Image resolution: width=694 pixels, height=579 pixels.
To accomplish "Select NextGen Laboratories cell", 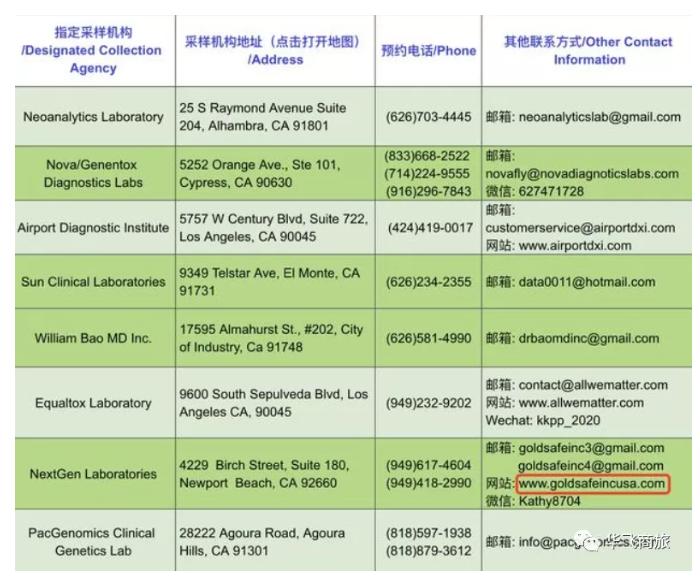I will [93, 474].
